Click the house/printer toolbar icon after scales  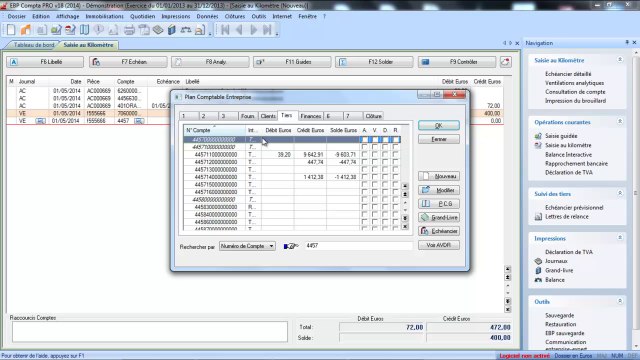point(200,30)
